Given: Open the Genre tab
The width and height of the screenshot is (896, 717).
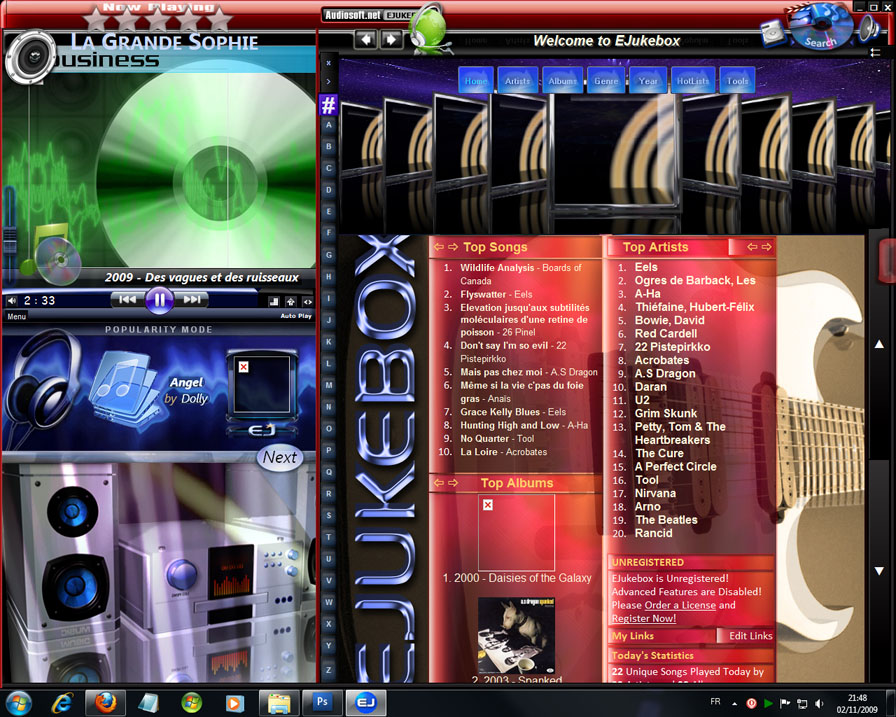Looking at the screenshot, I should coord(606,81).
